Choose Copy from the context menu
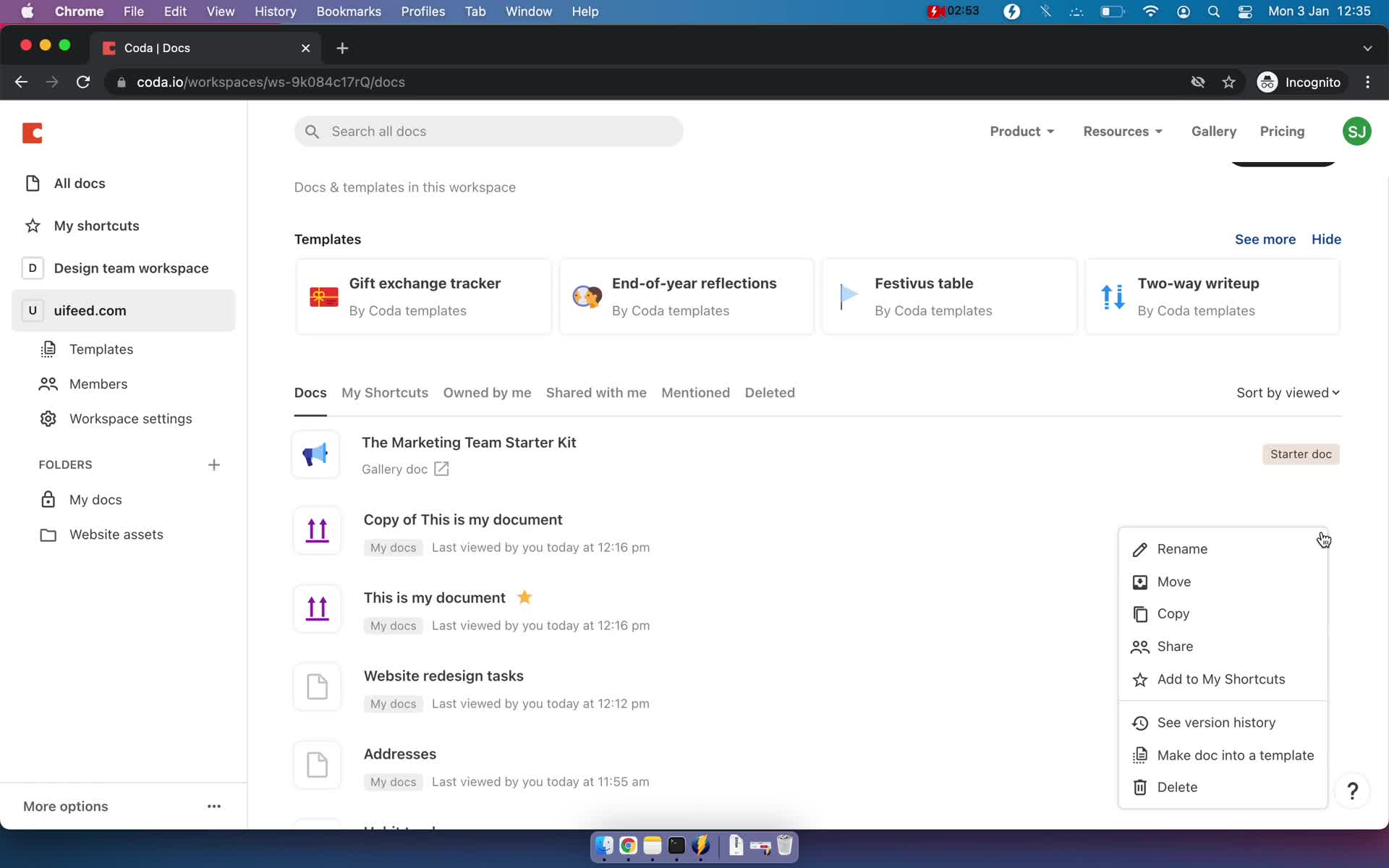1389x868 pixels. tap(1223, 614)
